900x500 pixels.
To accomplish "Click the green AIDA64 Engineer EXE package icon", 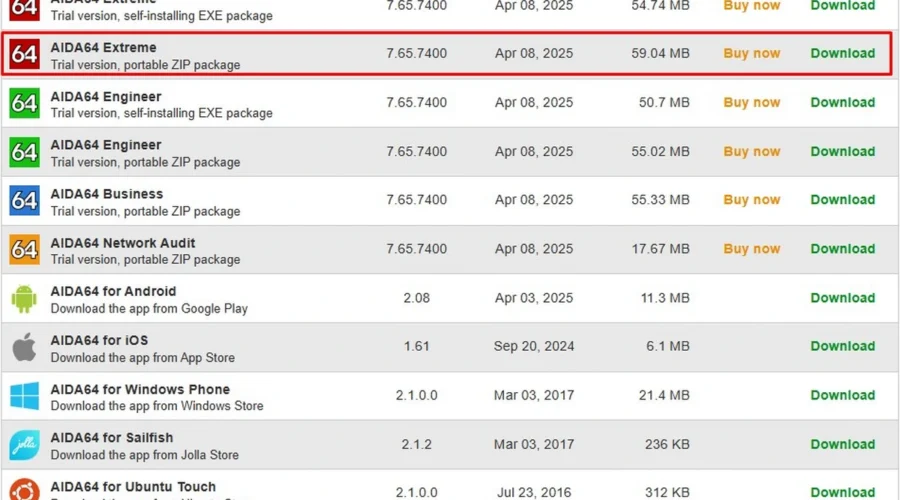I will point(24,103).
